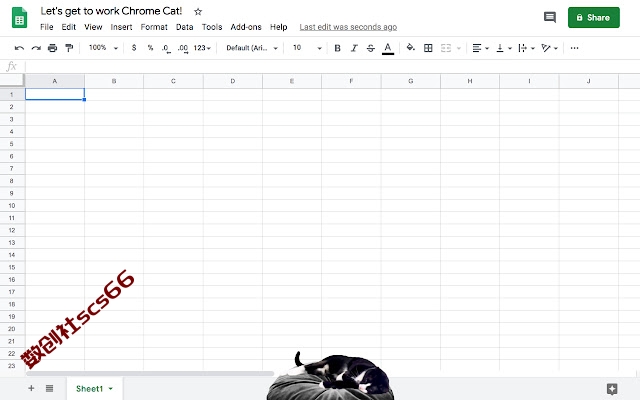Click the Merge cells icon
Image resolution: width=640 pixels, height=400 pixels.
coord(446,48)
